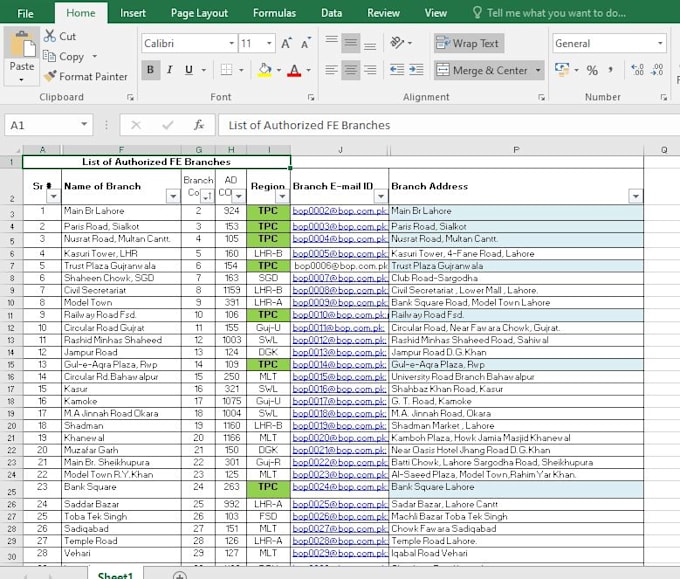Image resolution: width=680 pixels, height=579 pixels.
Task: Increase indent of cell content
Action: point(416,70)
